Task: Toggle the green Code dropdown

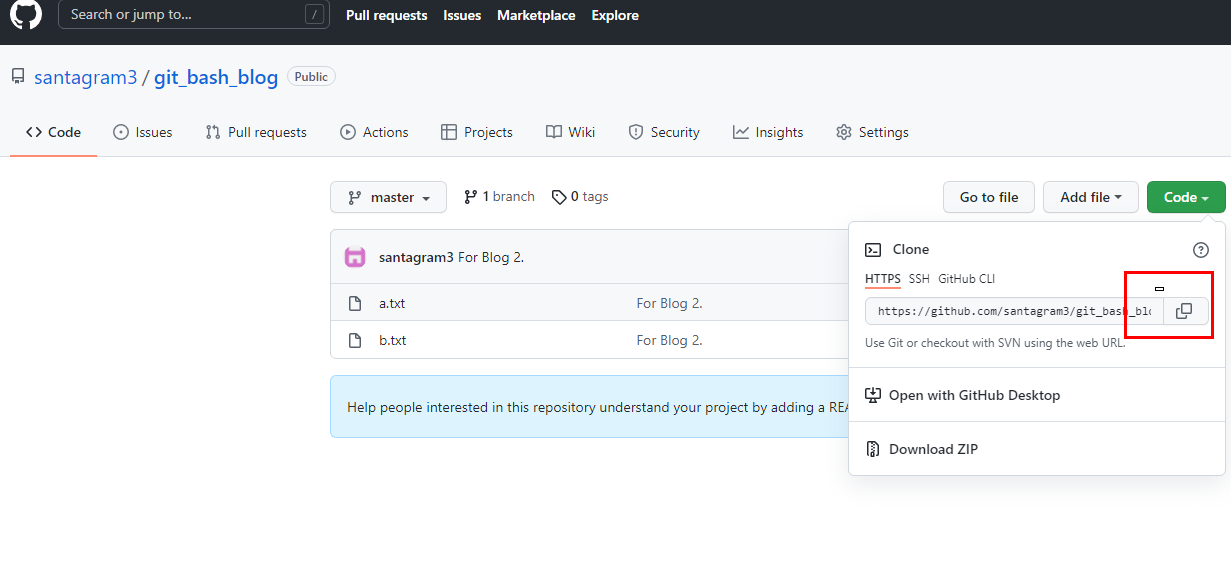Action: tap(1186, 197)
